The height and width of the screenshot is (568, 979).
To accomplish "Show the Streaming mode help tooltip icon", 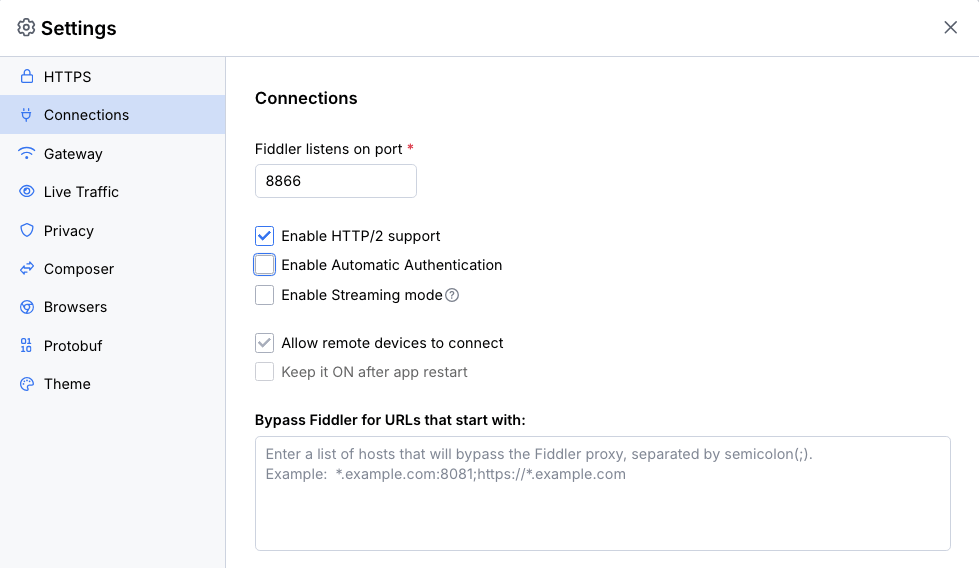I will pos(452,295).
